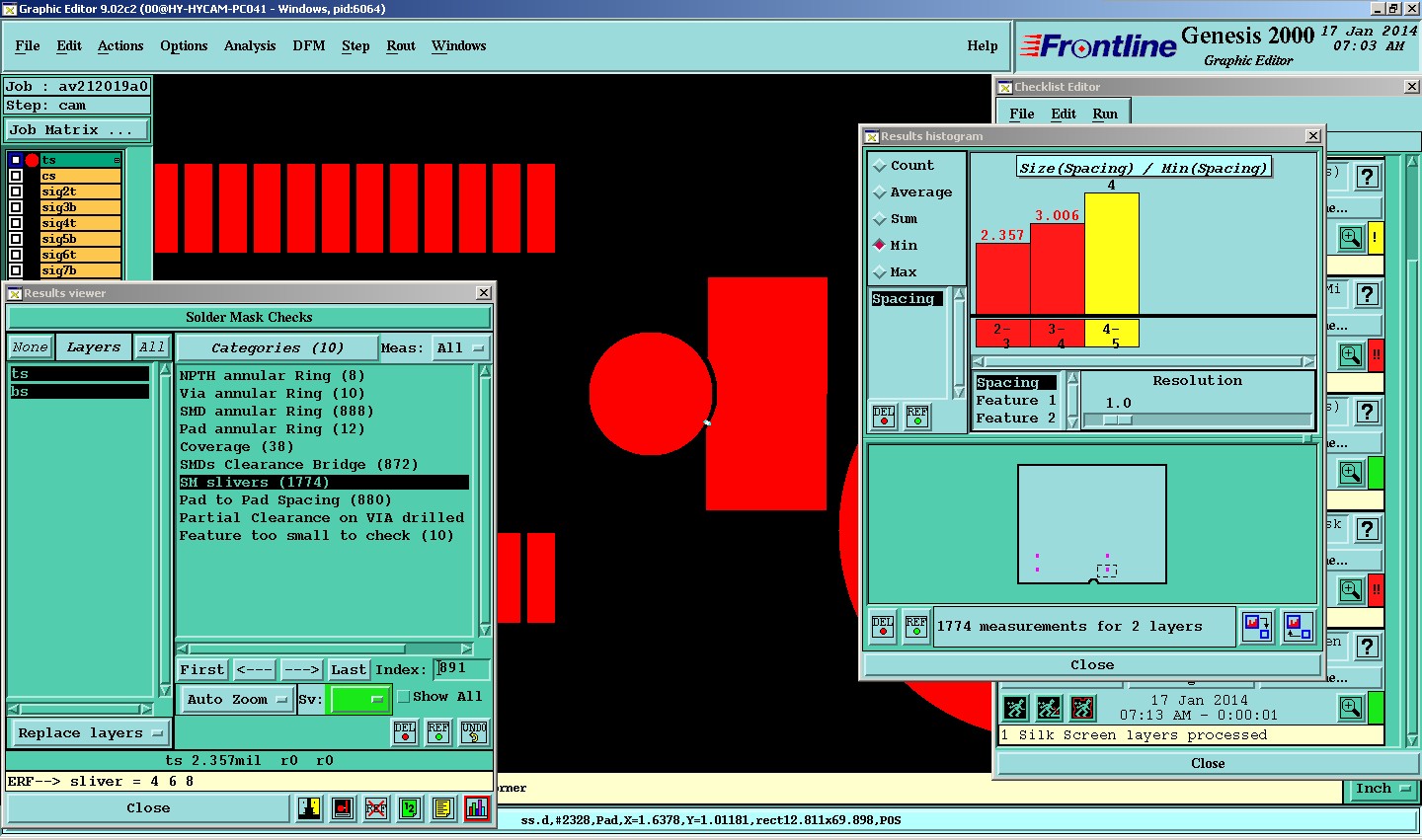Click the green 12 page icon
This screenshot has width=1422, height=840.
[x=410, y=808]
